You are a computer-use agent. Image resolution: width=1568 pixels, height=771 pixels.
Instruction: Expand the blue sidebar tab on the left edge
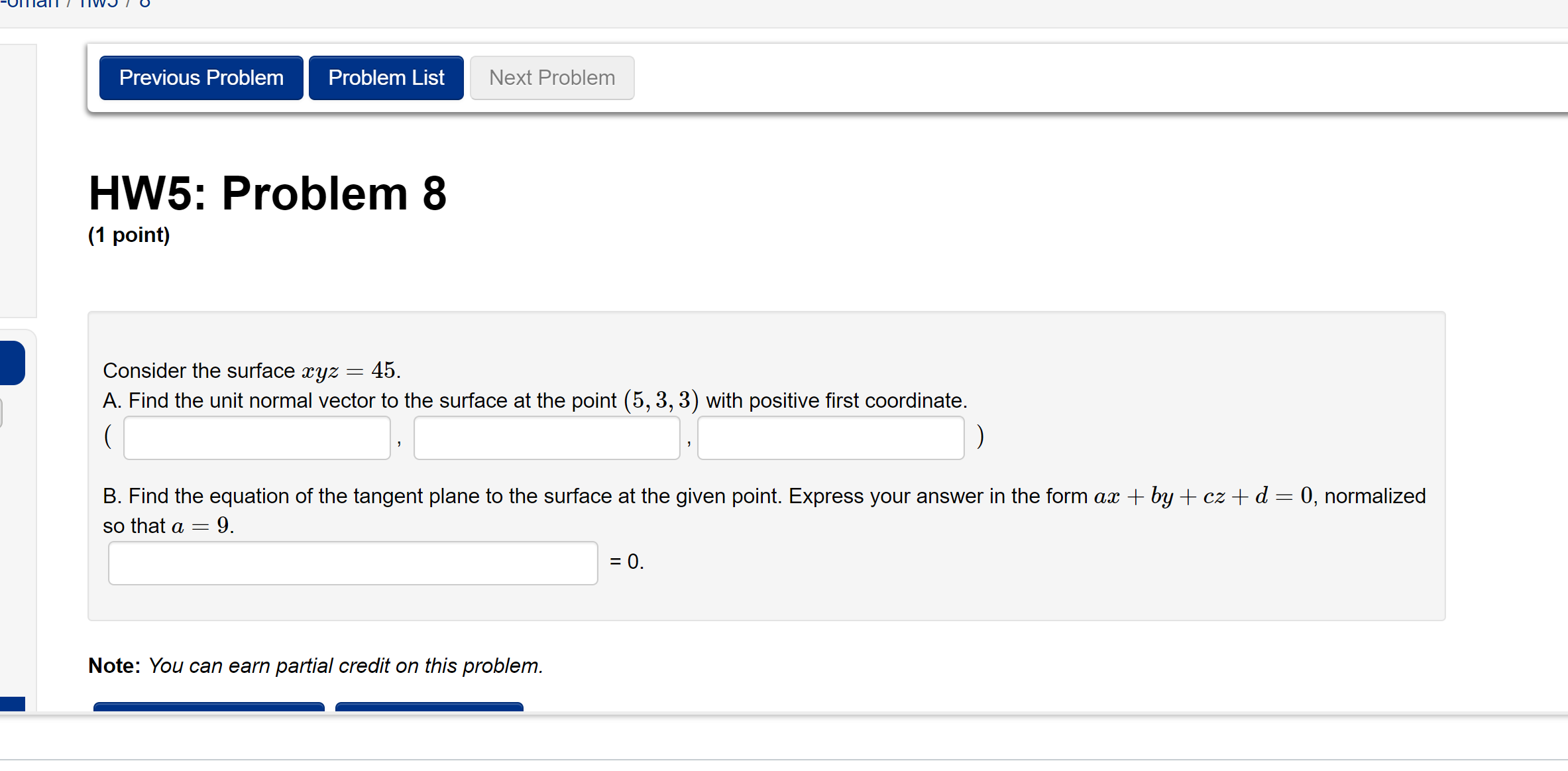pos(12,363)
